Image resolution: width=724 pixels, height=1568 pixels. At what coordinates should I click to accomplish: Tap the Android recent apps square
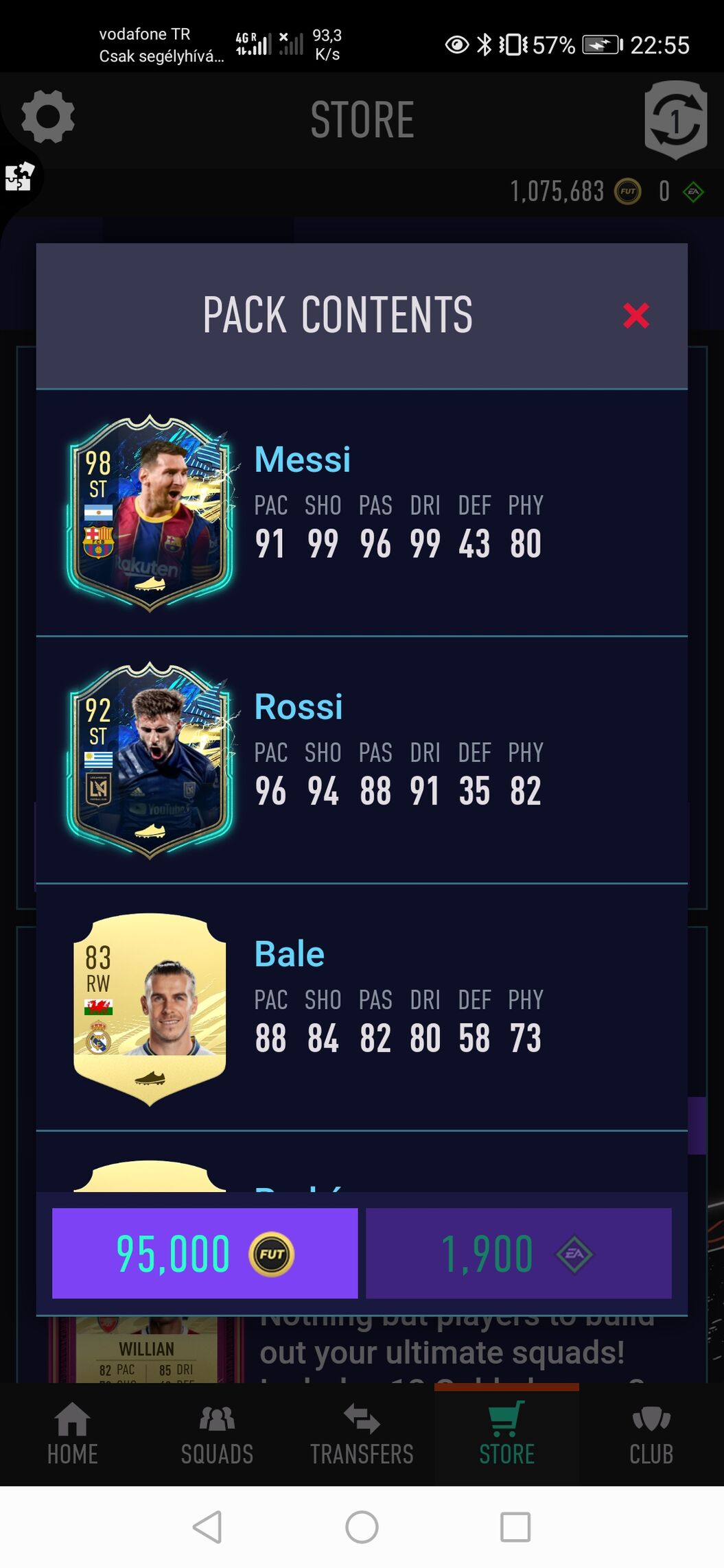(x=515, y=1527)
